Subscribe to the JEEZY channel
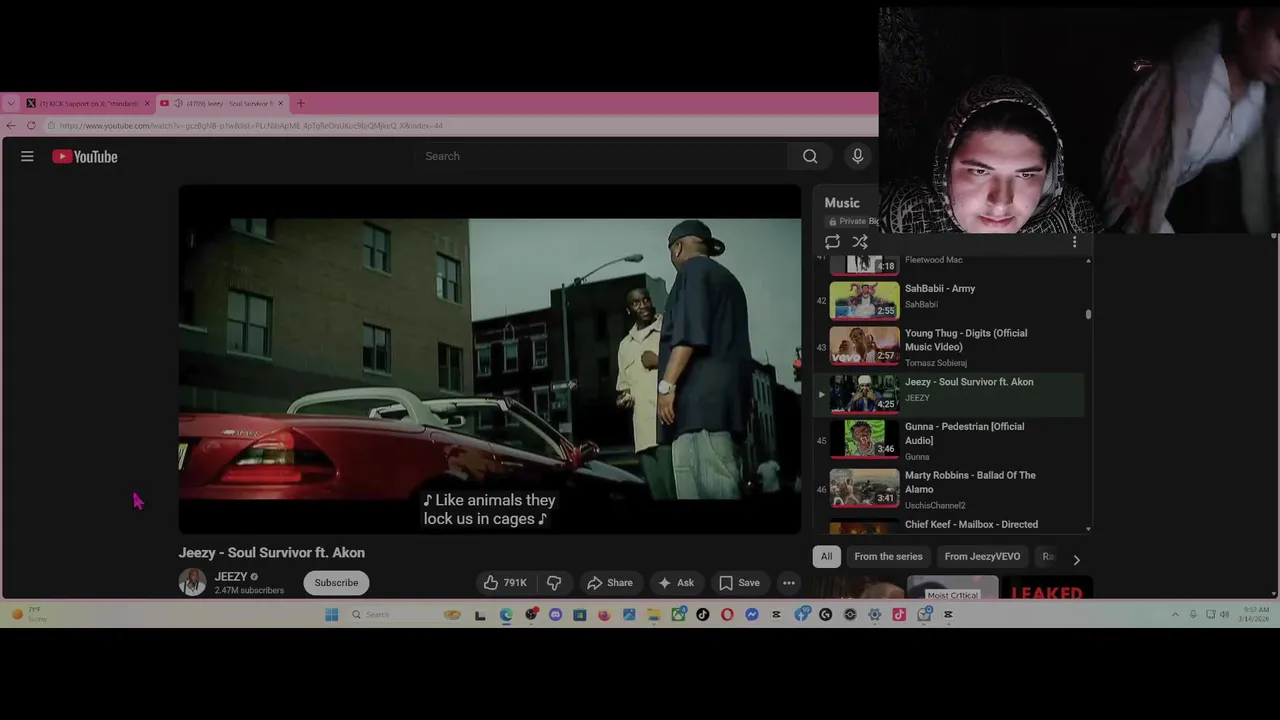This screenshot has height=720, width=1280. click(336, 583)
